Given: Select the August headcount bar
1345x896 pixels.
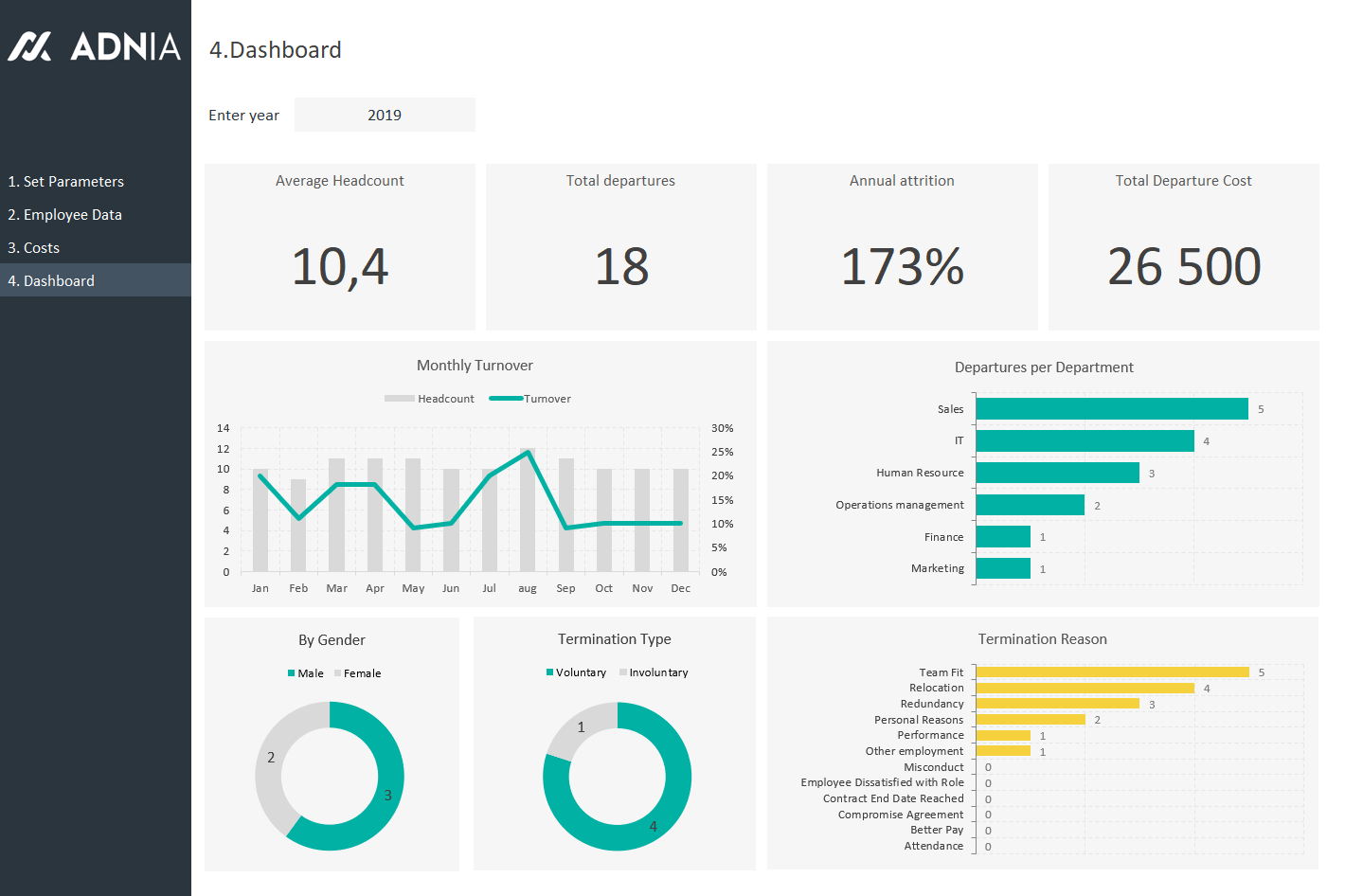Looking at the screenshot, I should pos(528,511).
